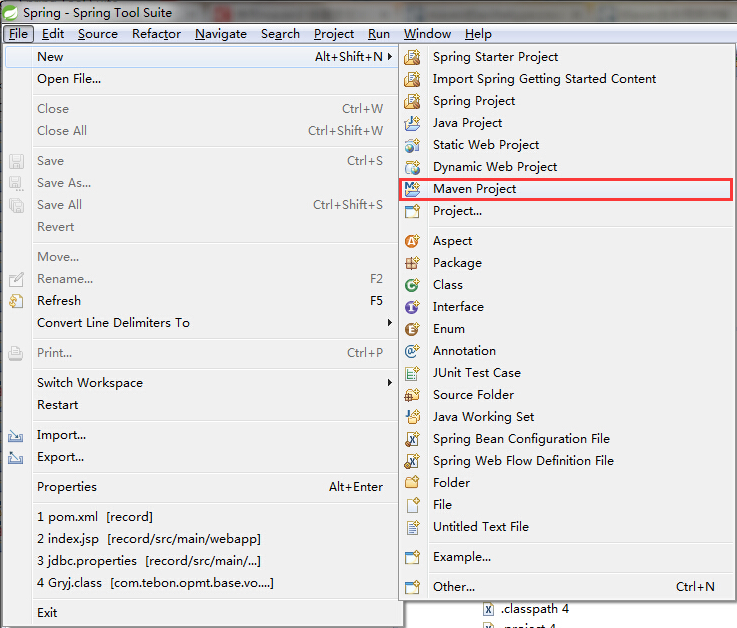The width and height of the screenshot is (737, 628).
Task: Click the Import icon in File menu
Action: 16,436
